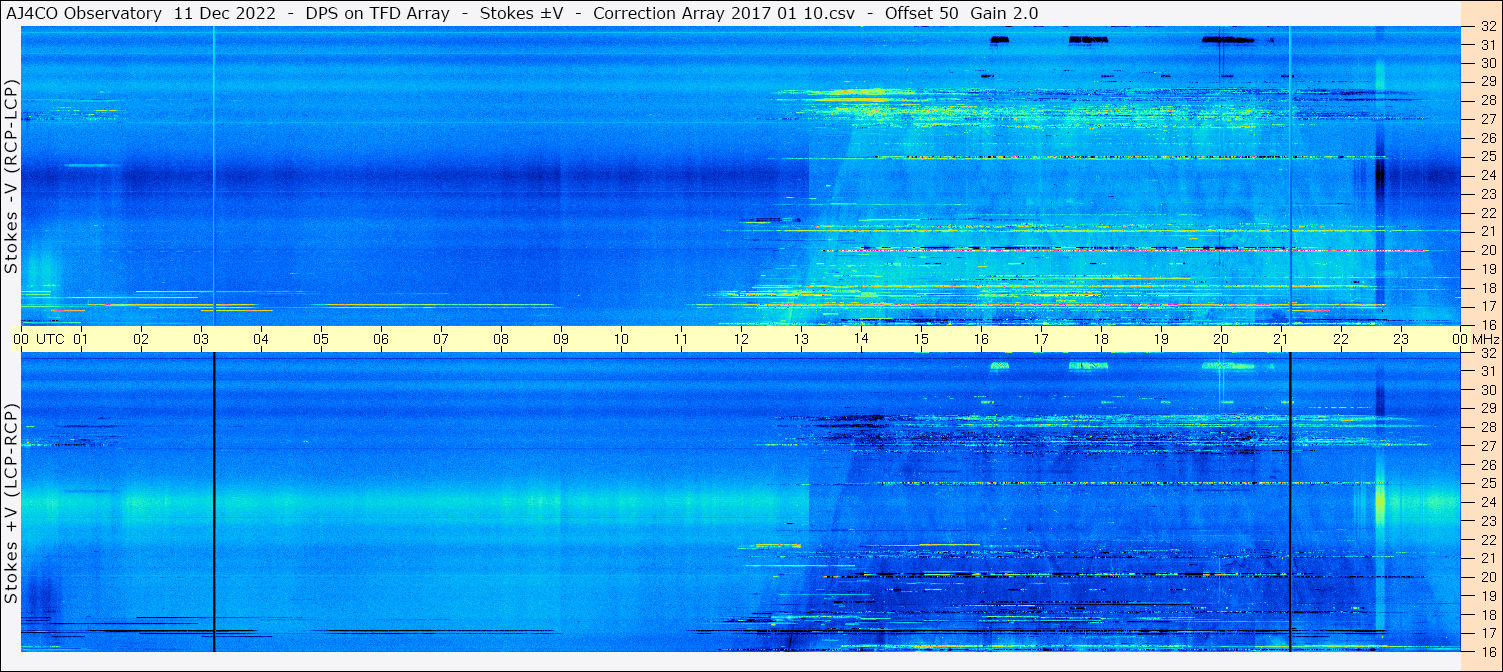Click the 22 MHz label of the Stokes -V panel
The width and height of the screenshot is (1503, 672).
(1487, 213)
